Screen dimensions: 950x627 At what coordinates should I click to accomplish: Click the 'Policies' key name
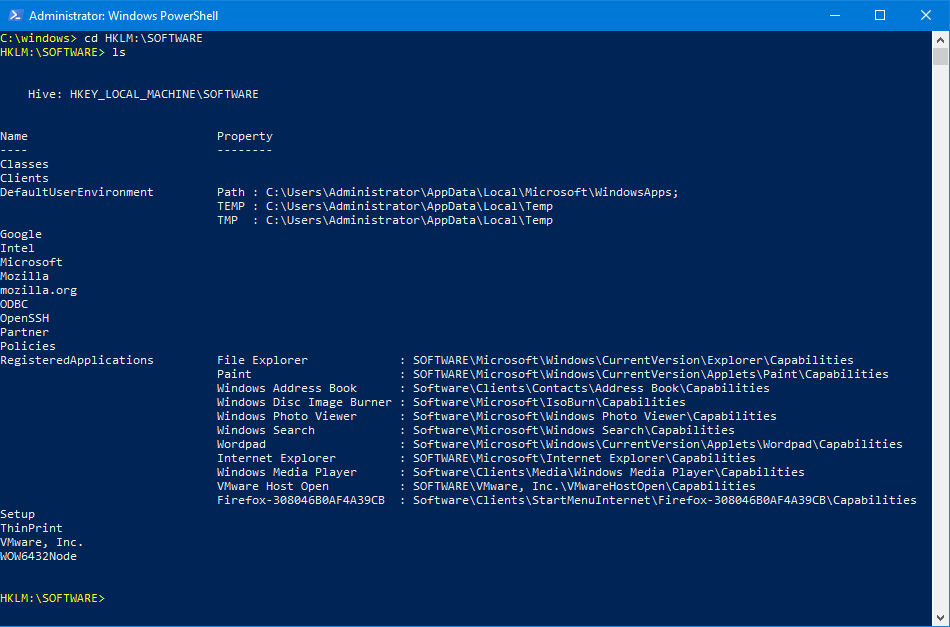28,346
